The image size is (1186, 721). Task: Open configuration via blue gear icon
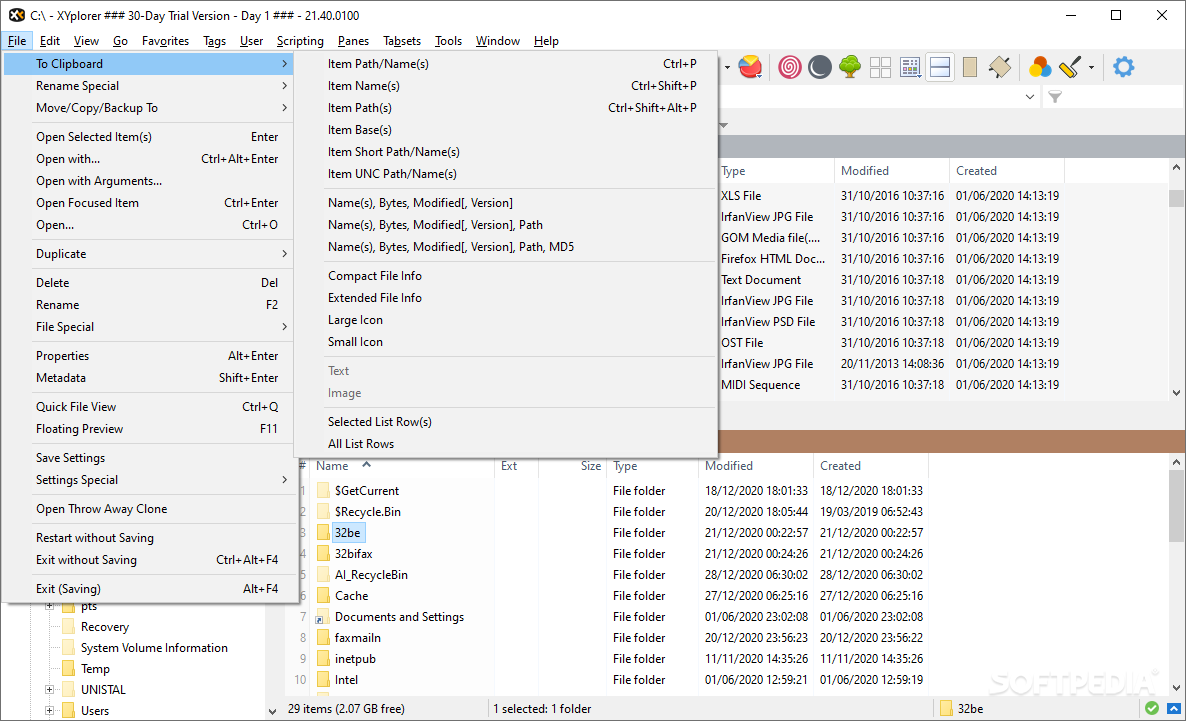pos(1123,67)
